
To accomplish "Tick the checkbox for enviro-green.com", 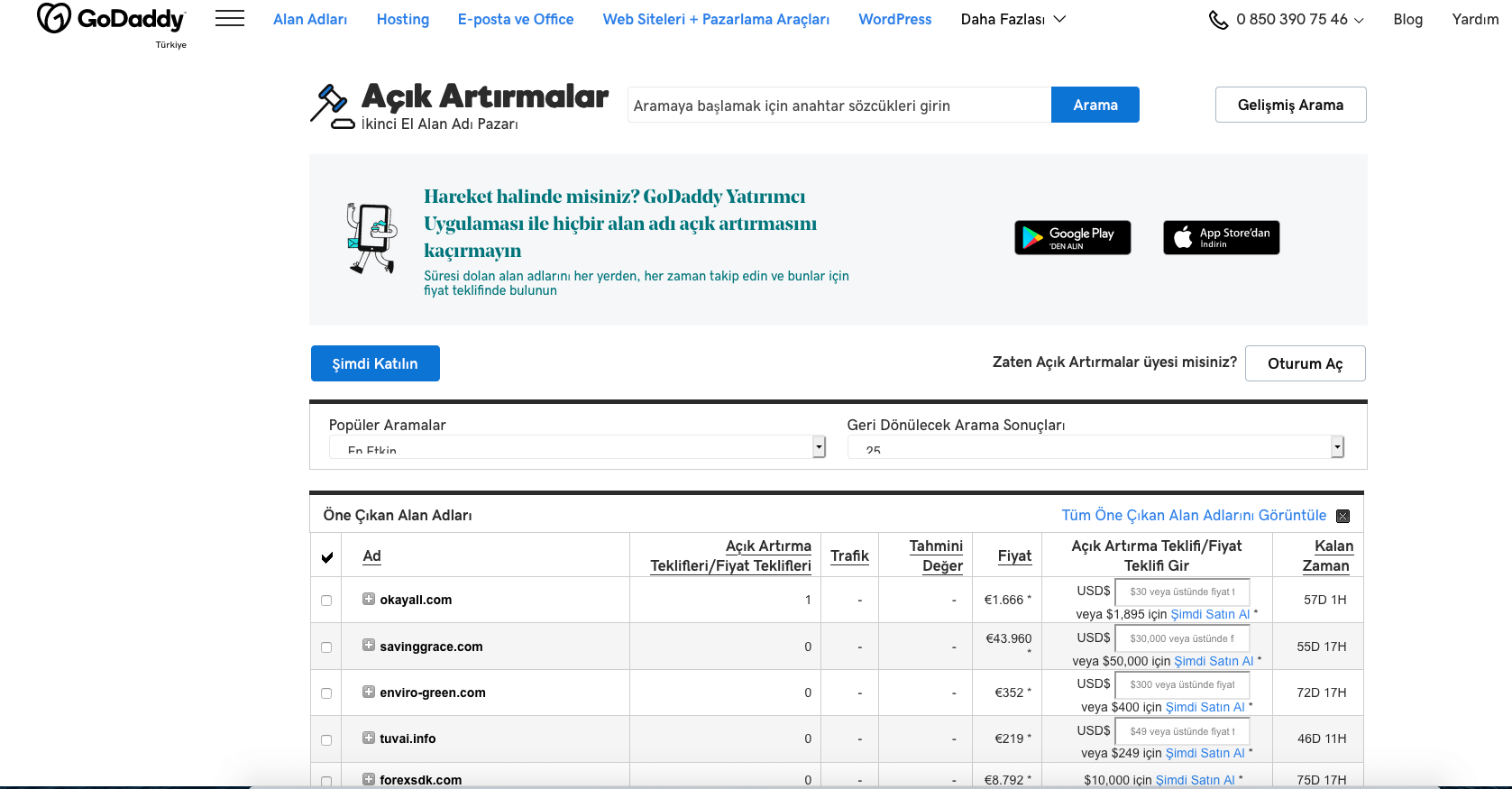I will tap(326, 693).
